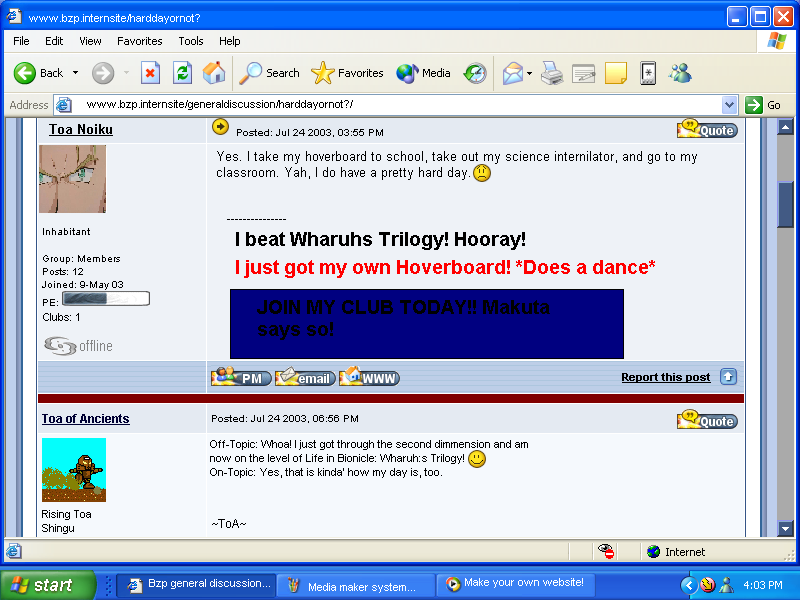
Task: Open the Edit menu
Action: coord(54,41)
